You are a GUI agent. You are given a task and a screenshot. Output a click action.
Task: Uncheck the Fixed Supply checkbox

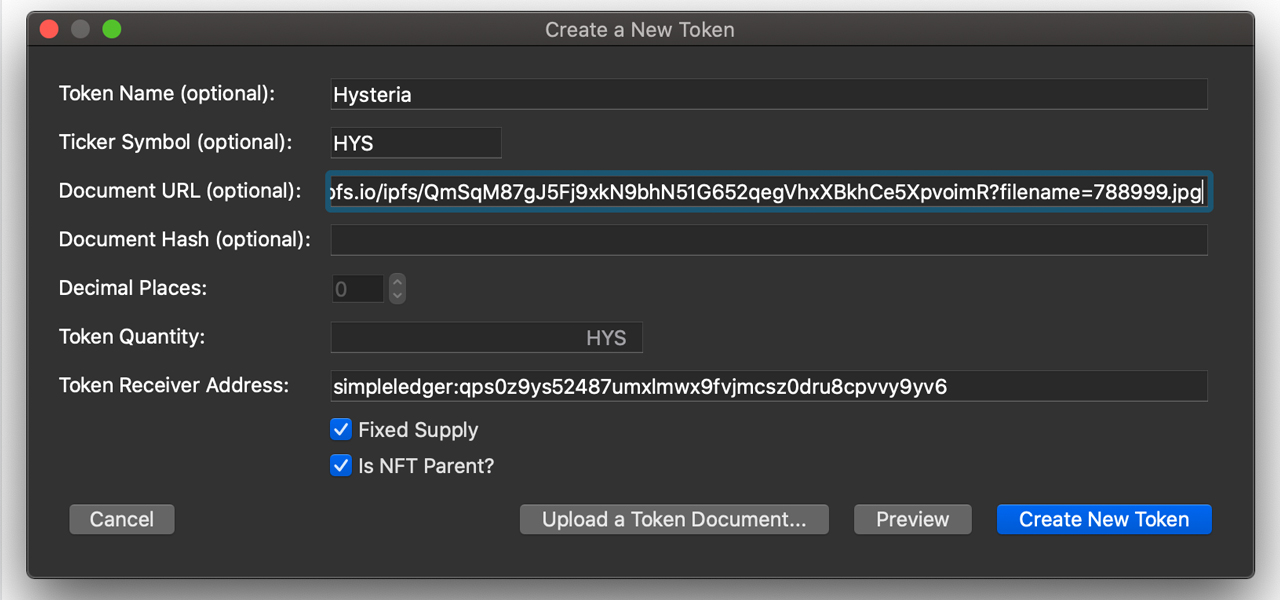341,430
